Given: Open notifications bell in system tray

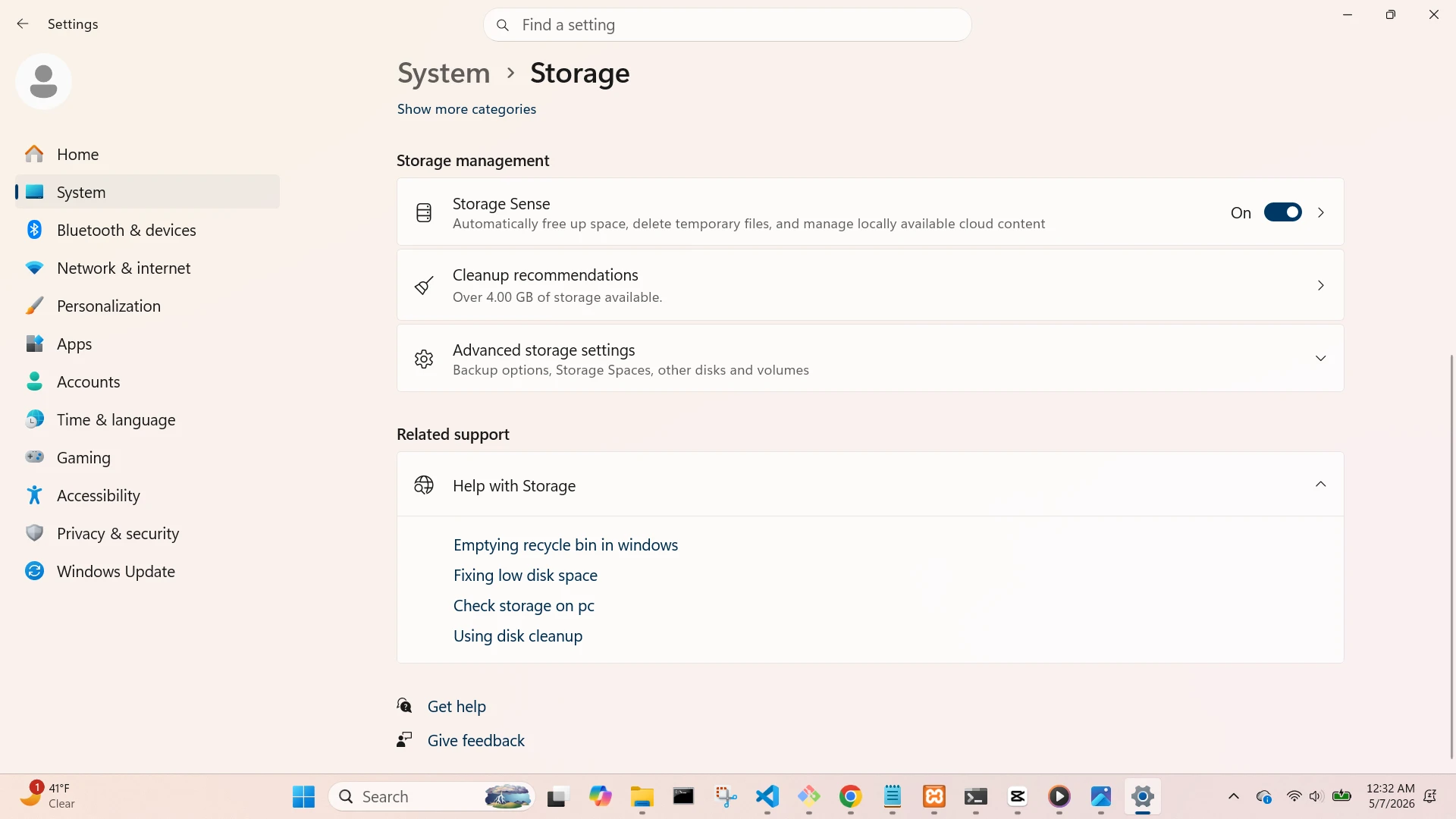Looking at the screenshot, I should [x=1430, y=796].
